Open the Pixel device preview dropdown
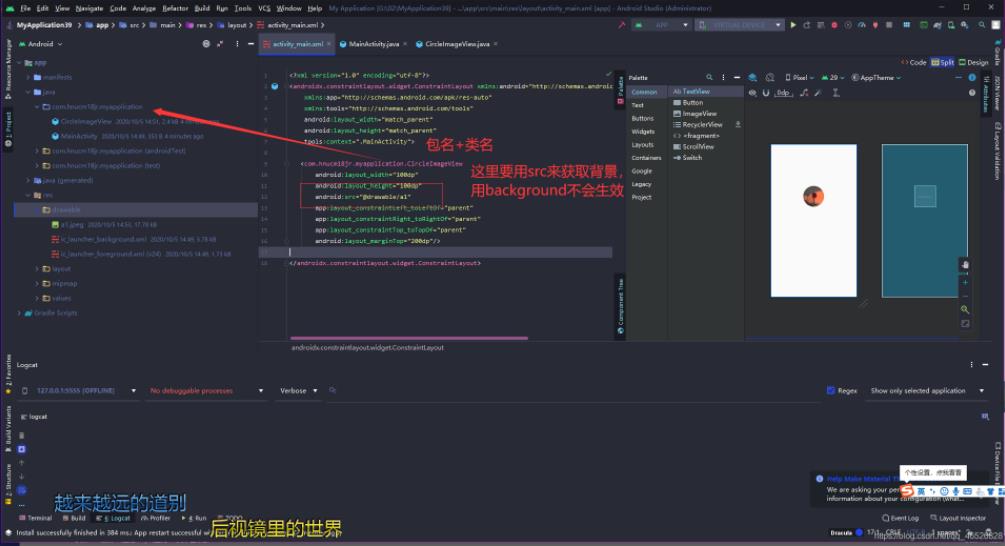The image size is (1005, 546). (x=799, y=78)
